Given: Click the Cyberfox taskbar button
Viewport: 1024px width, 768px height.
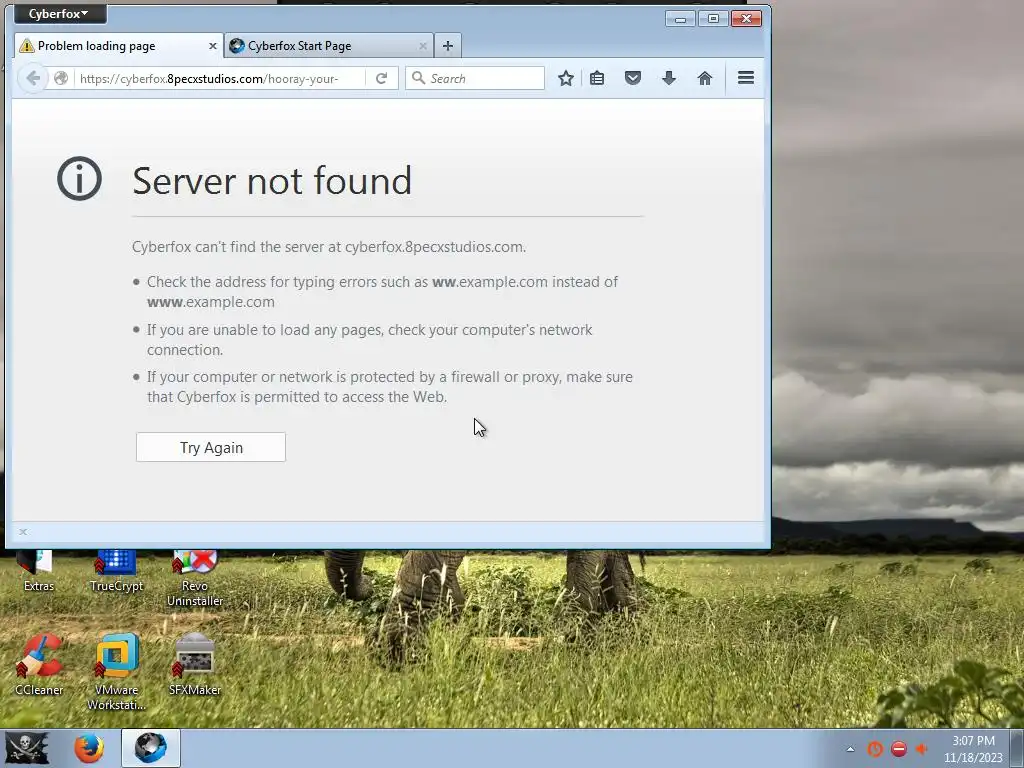Looking at the screenshot, I should 150,748.
